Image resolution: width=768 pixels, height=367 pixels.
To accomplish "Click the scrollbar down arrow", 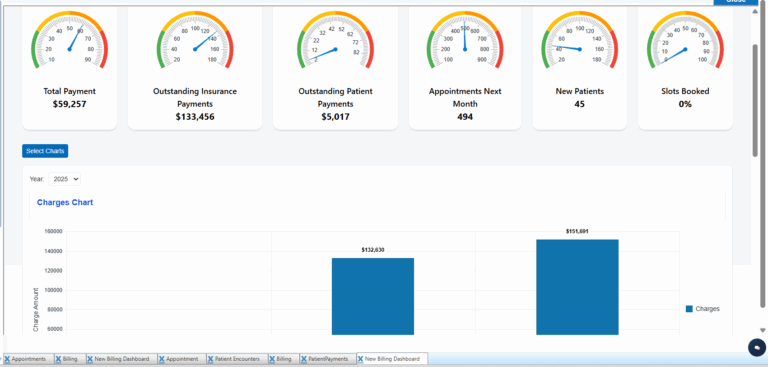I will 762,330.
